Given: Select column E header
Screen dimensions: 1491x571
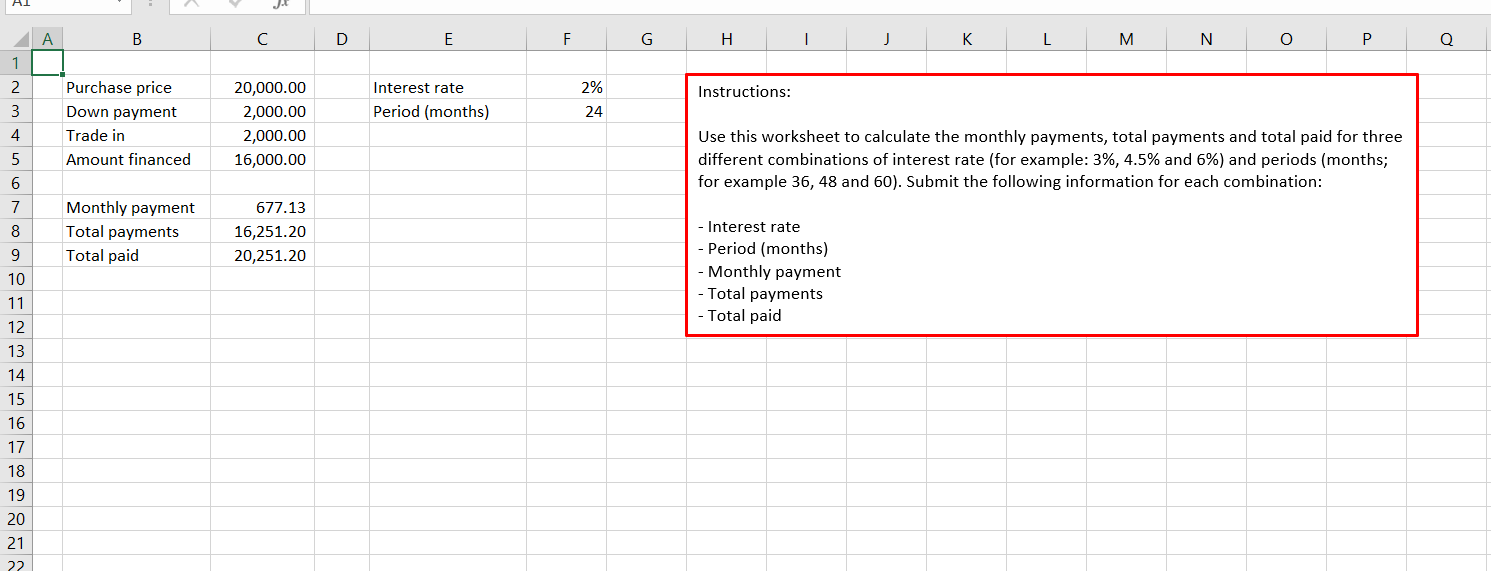Looking at the screenshot, I should (448, 40).
